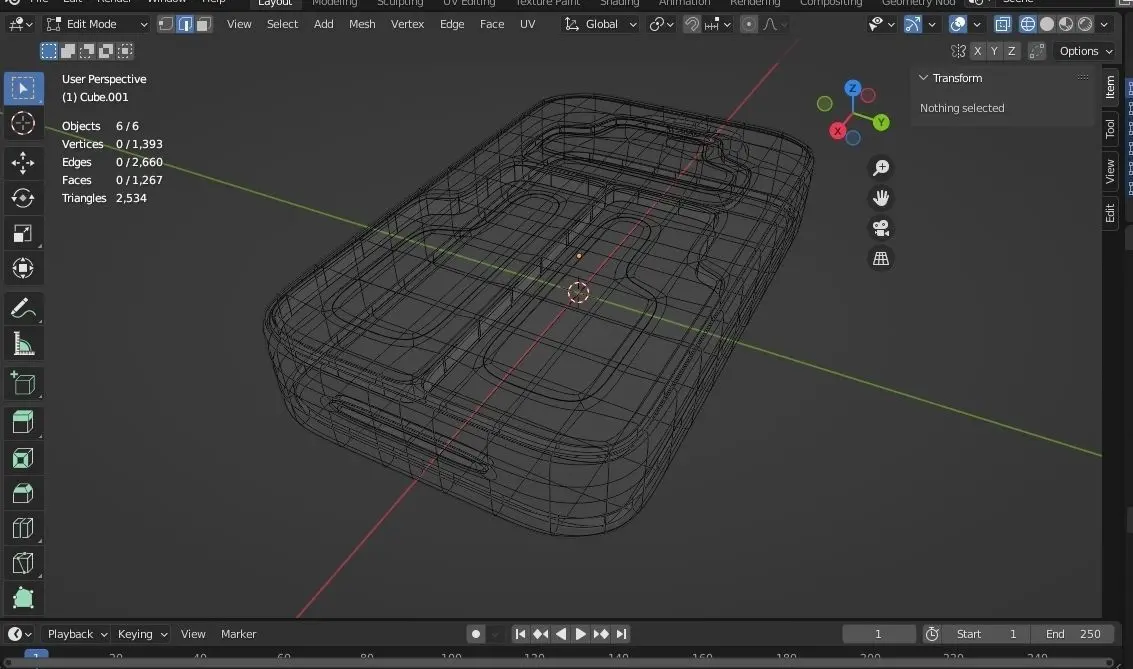Open pivot point dropdown
The image size is (1133, 669).
(661, 25)
